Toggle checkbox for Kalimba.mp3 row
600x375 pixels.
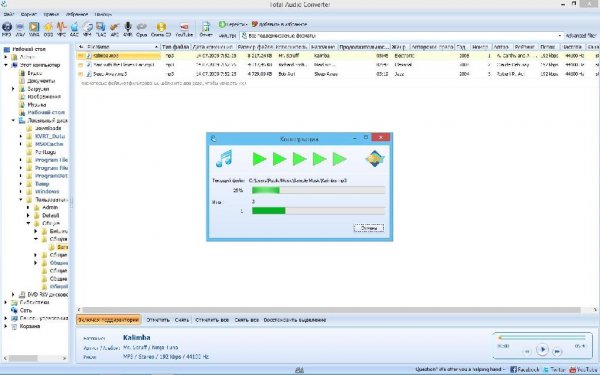81,56
